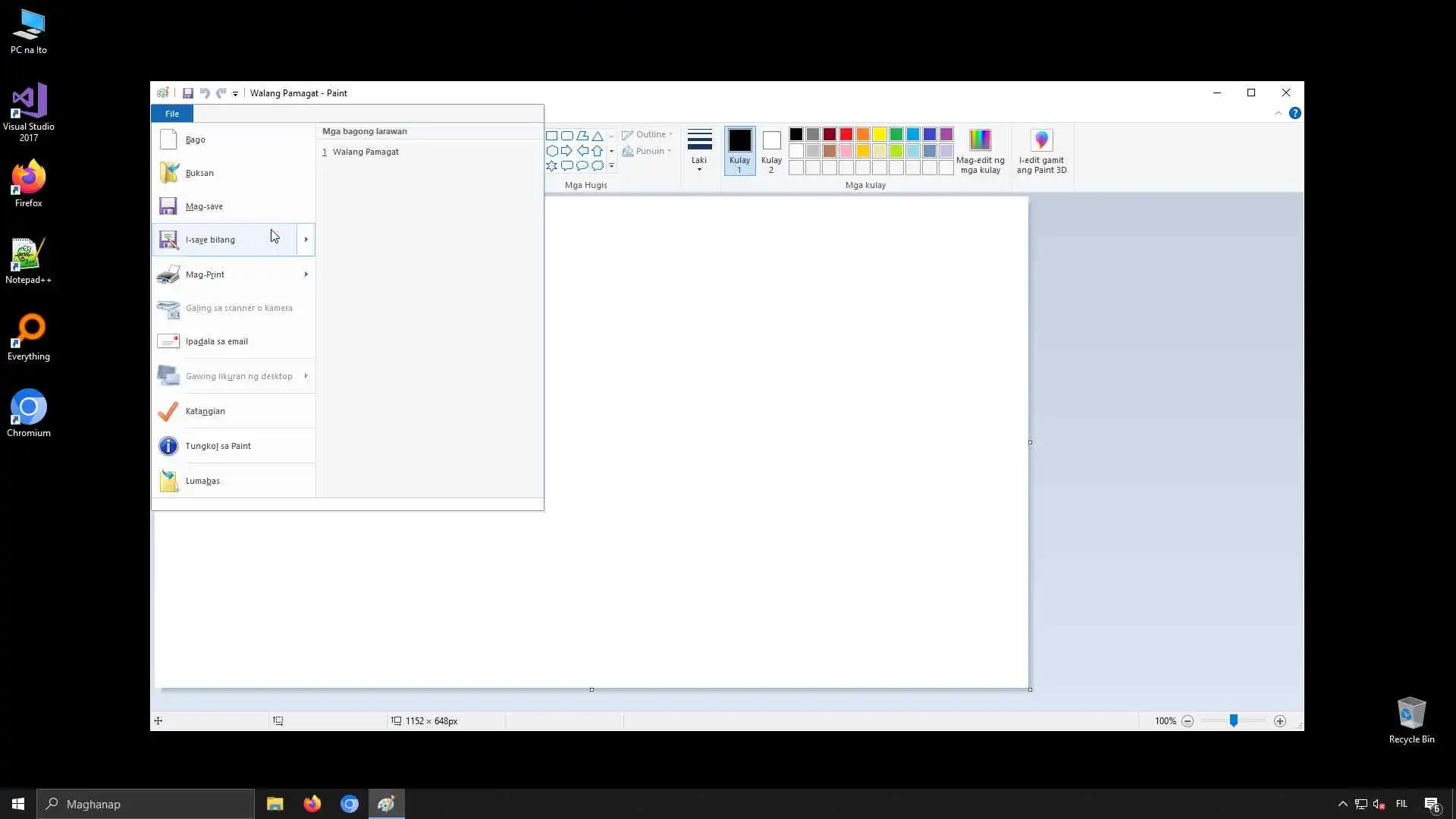Image resolution: width=1456 pixels, height=819 pixels.
Task: Click the Redo arrow in title bar
Action: coord(221,93)
